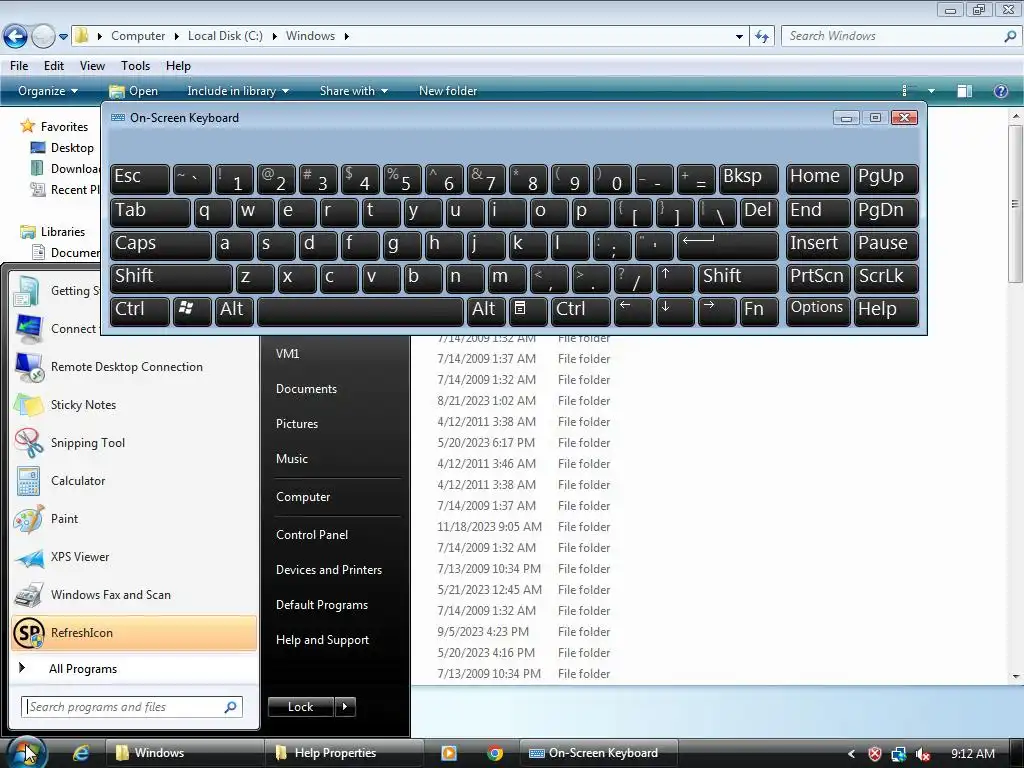
Task: Open the View menu
Action: tap(92, 66)
